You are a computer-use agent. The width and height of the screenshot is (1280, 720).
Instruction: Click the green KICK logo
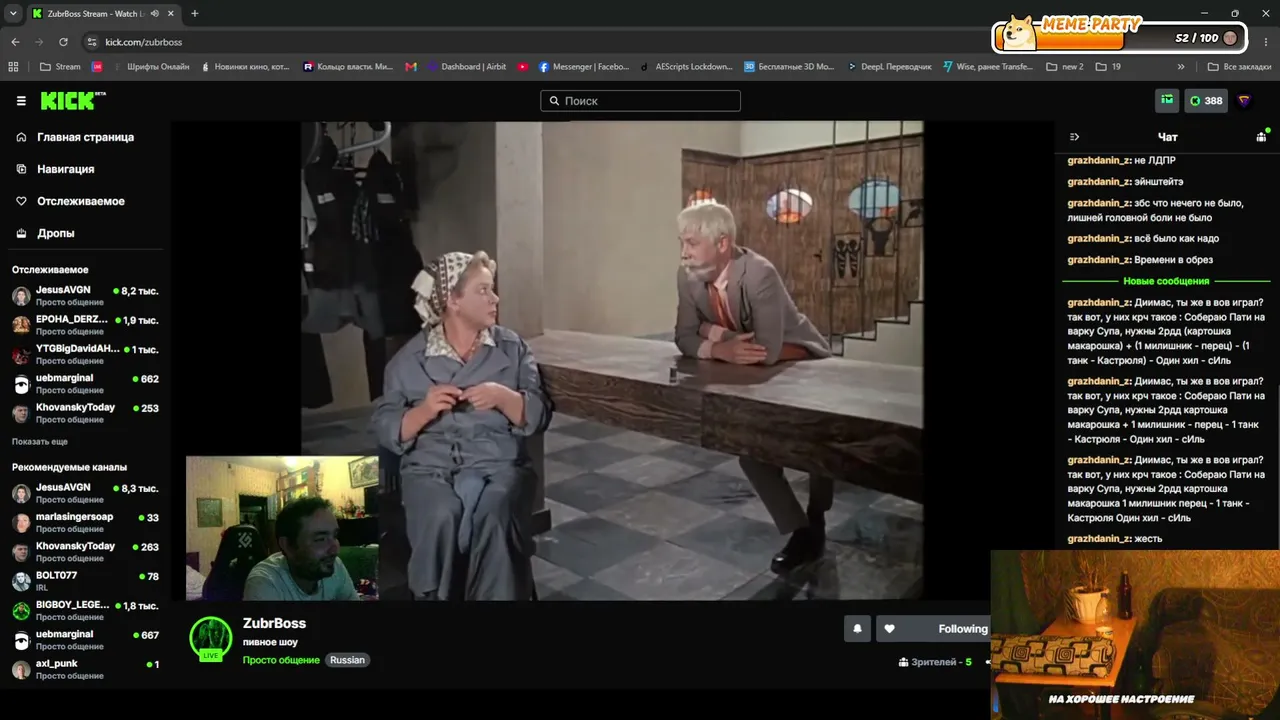coord(72,100)
